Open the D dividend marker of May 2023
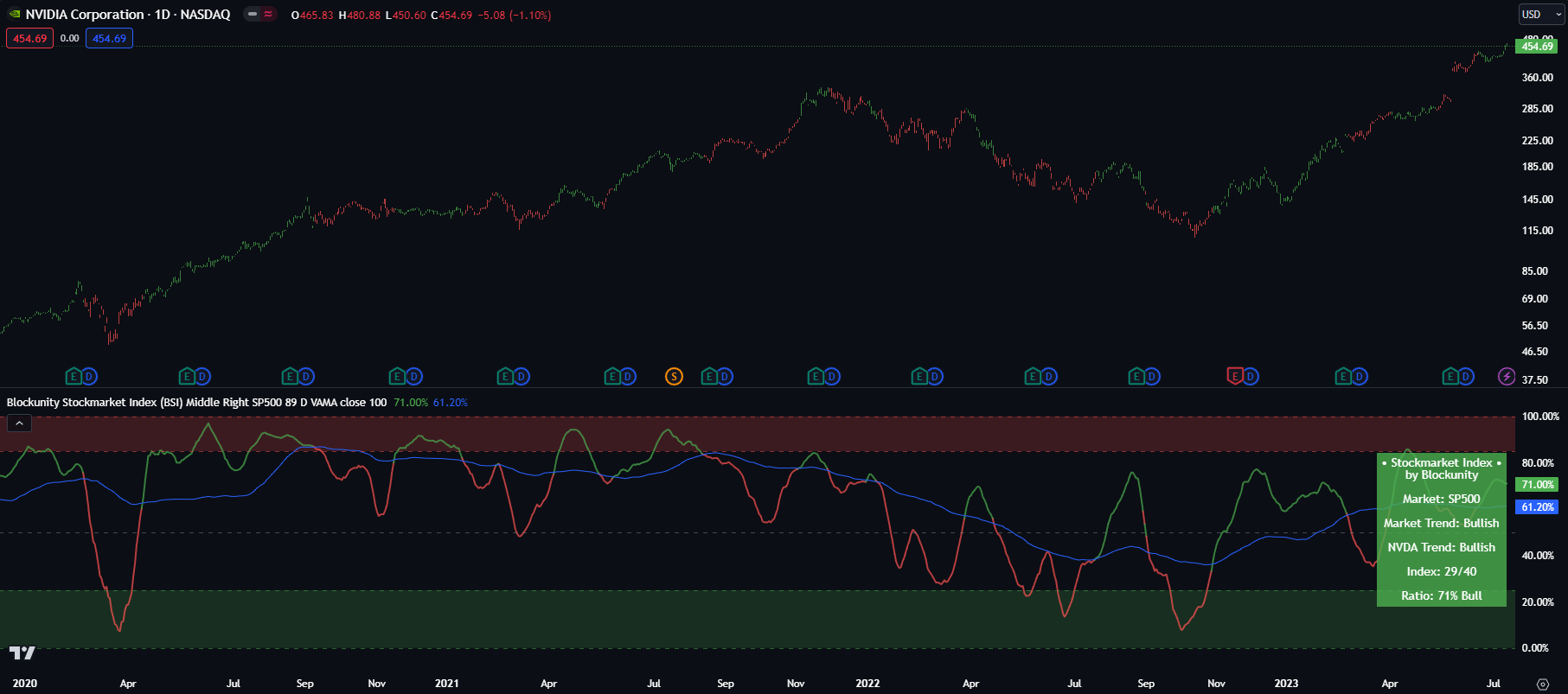This screenshot has height=694, width=1568. point(1466,376)
